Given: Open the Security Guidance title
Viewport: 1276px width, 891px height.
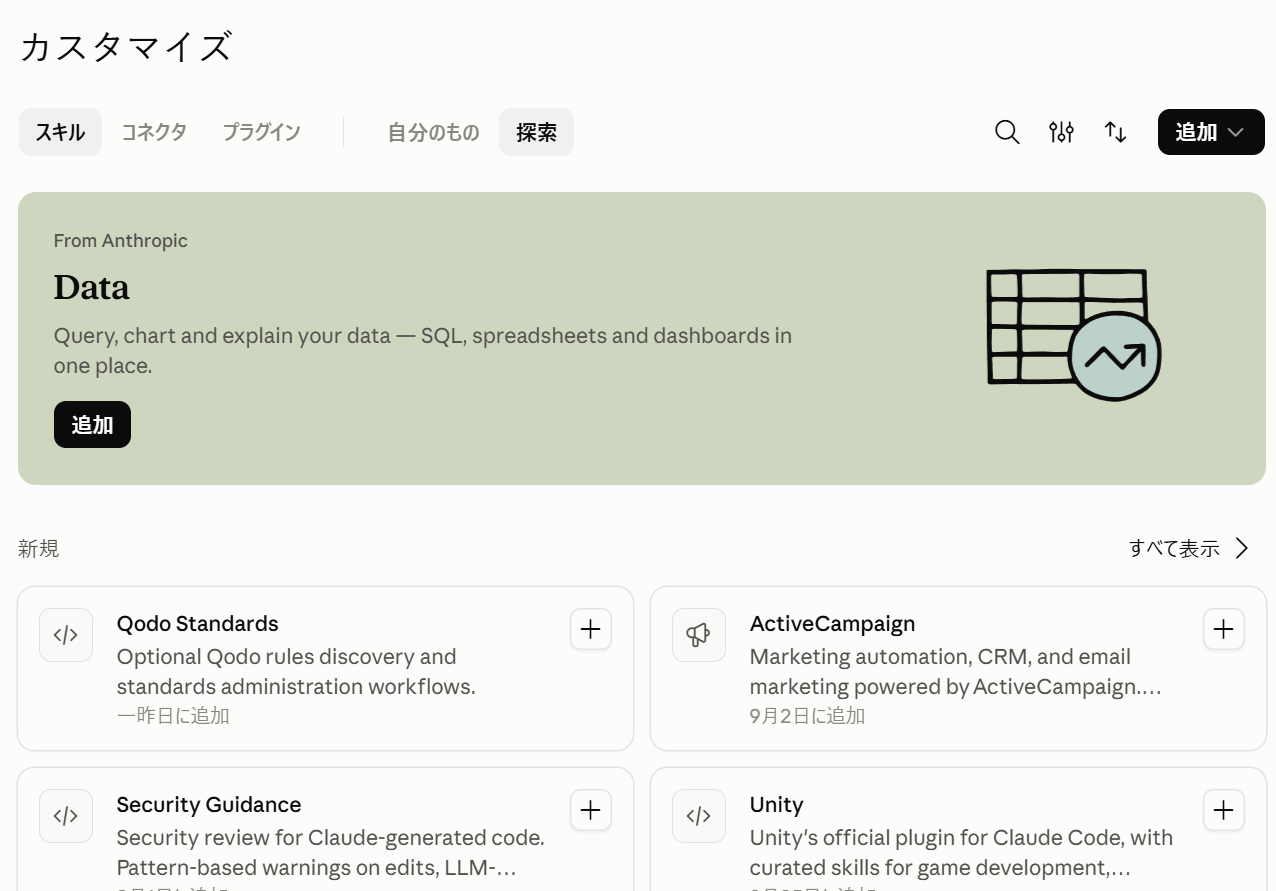Looking at the screenshot, I should tap(209, 805).
